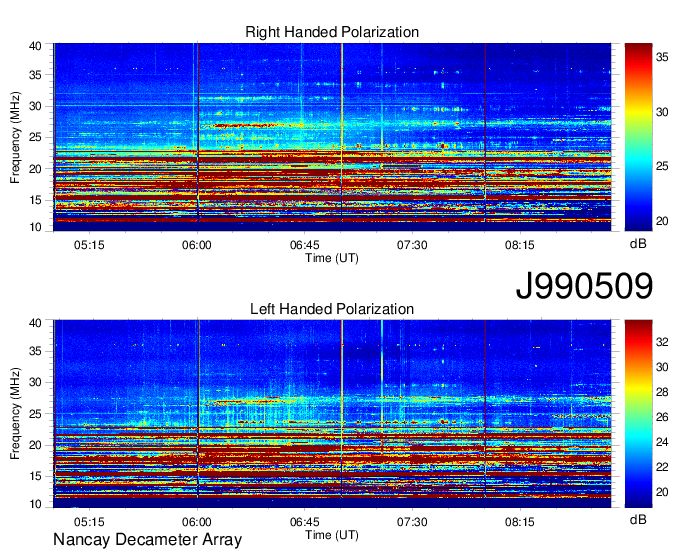Click the 28 value on the bottom color bar
Viewport: 680px width, 552px height.
point(662,392)
